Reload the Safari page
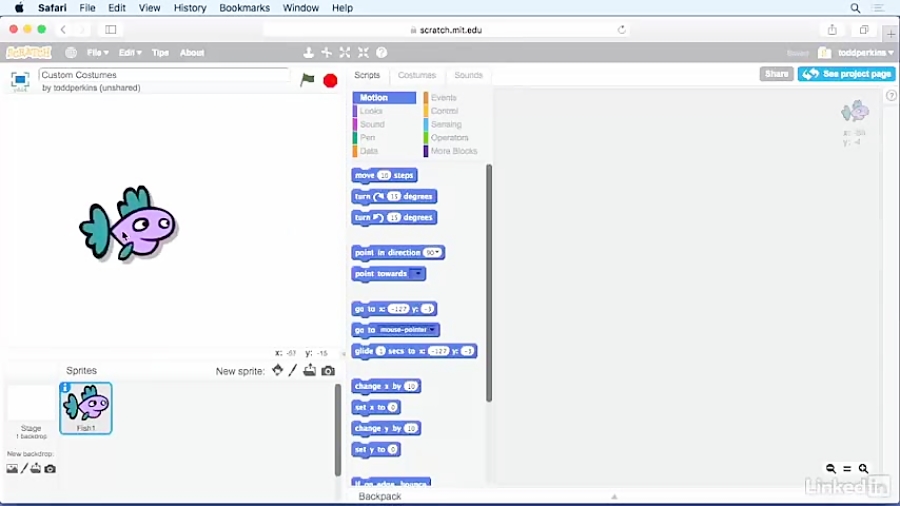Viewport: 900px width, 506px height. point(622,30)
